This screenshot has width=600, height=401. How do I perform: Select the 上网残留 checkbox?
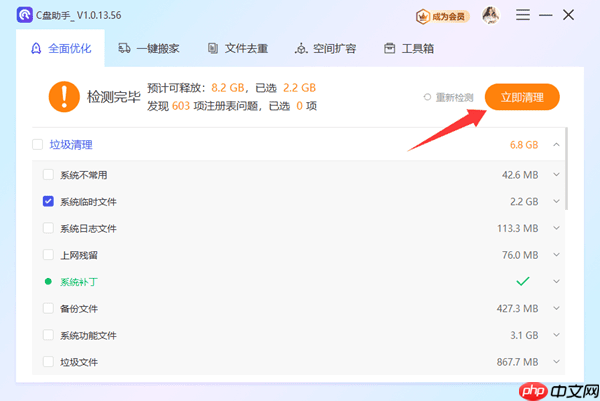click(x=48, y=255)
